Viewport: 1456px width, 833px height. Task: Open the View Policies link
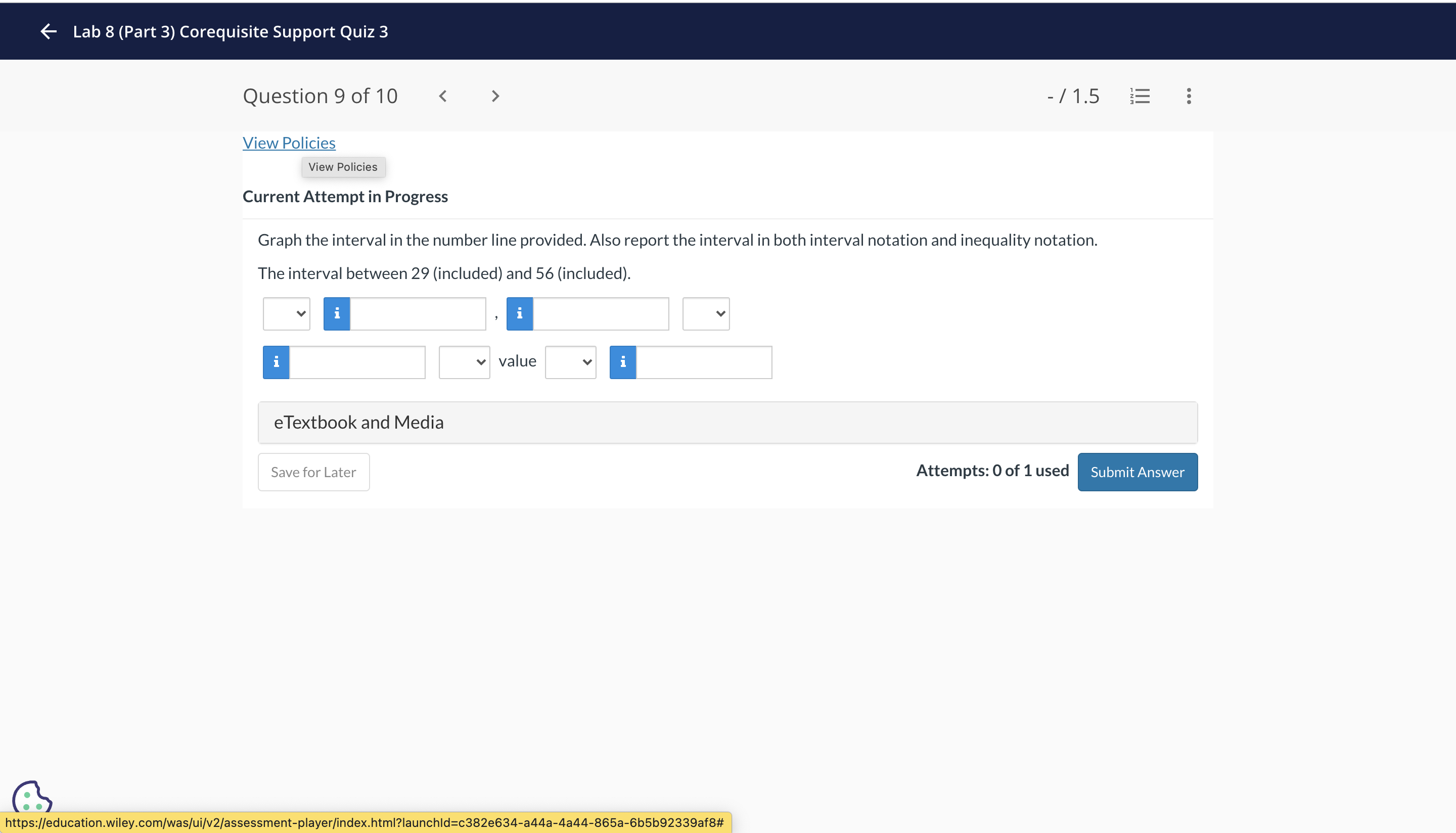[x=289, y=143]
